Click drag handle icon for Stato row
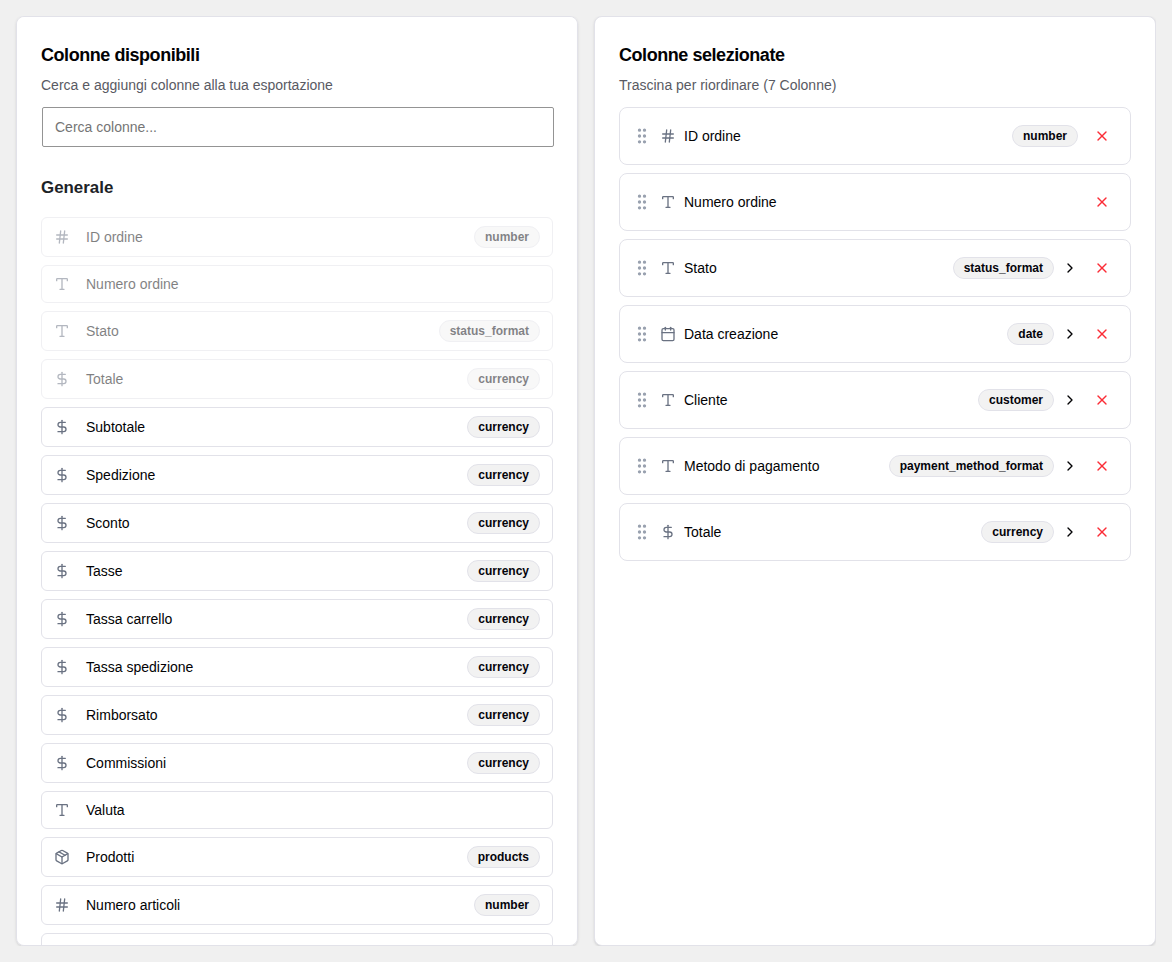The height and width of the screenshot is (962, 1172). pos(641,268)
